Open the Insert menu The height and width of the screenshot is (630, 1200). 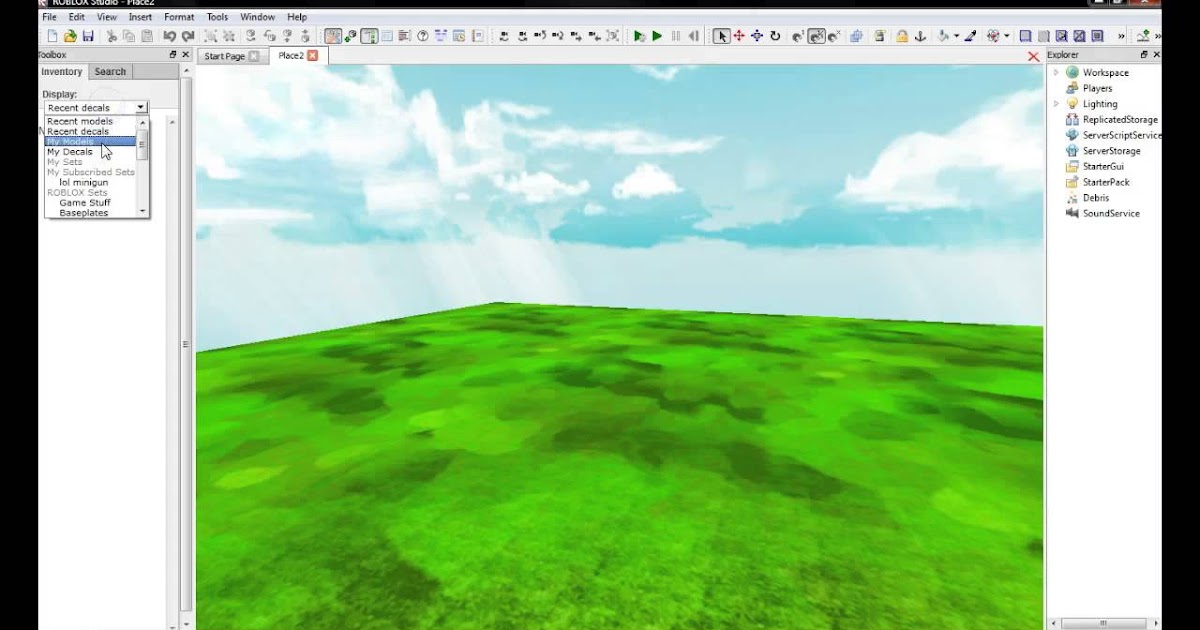point(141,17)
